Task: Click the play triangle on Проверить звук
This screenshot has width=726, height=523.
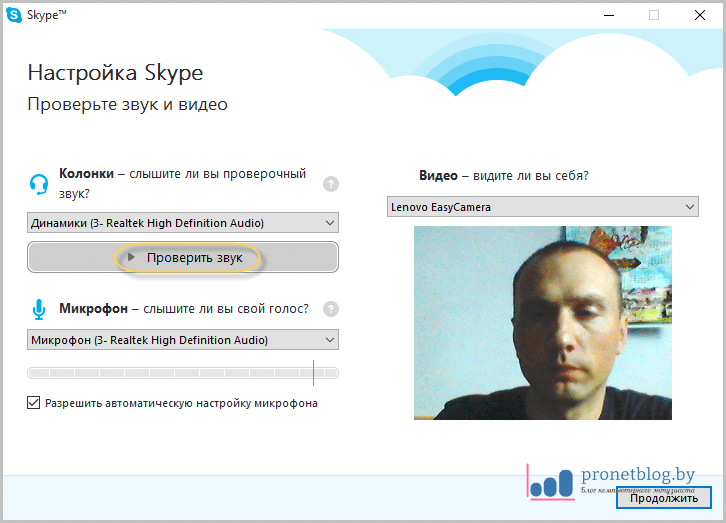Action: 131,257
